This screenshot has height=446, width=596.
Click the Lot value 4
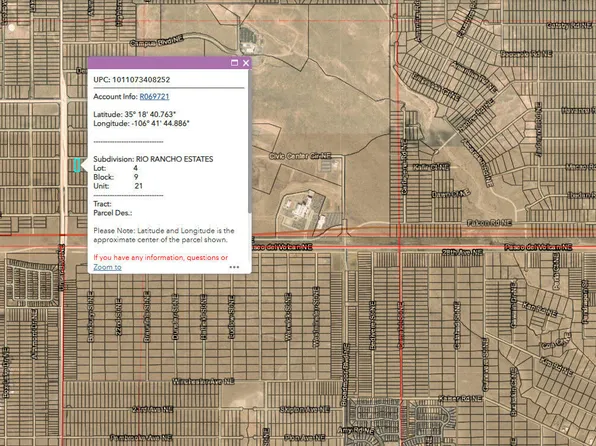136,168
